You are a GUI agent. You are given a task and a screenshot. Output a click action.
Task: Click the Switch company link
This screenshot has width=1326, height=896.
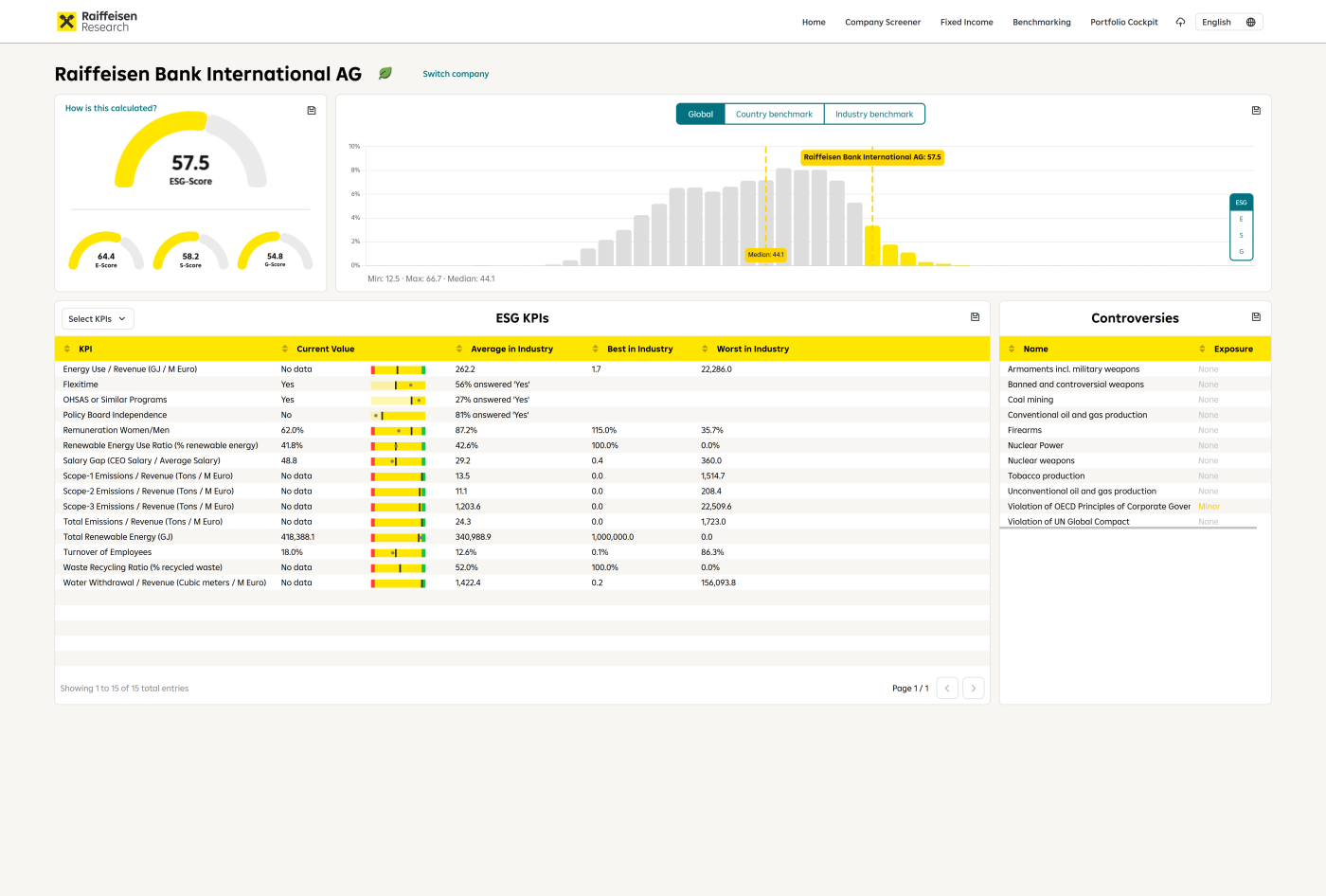tap(456, 74)
